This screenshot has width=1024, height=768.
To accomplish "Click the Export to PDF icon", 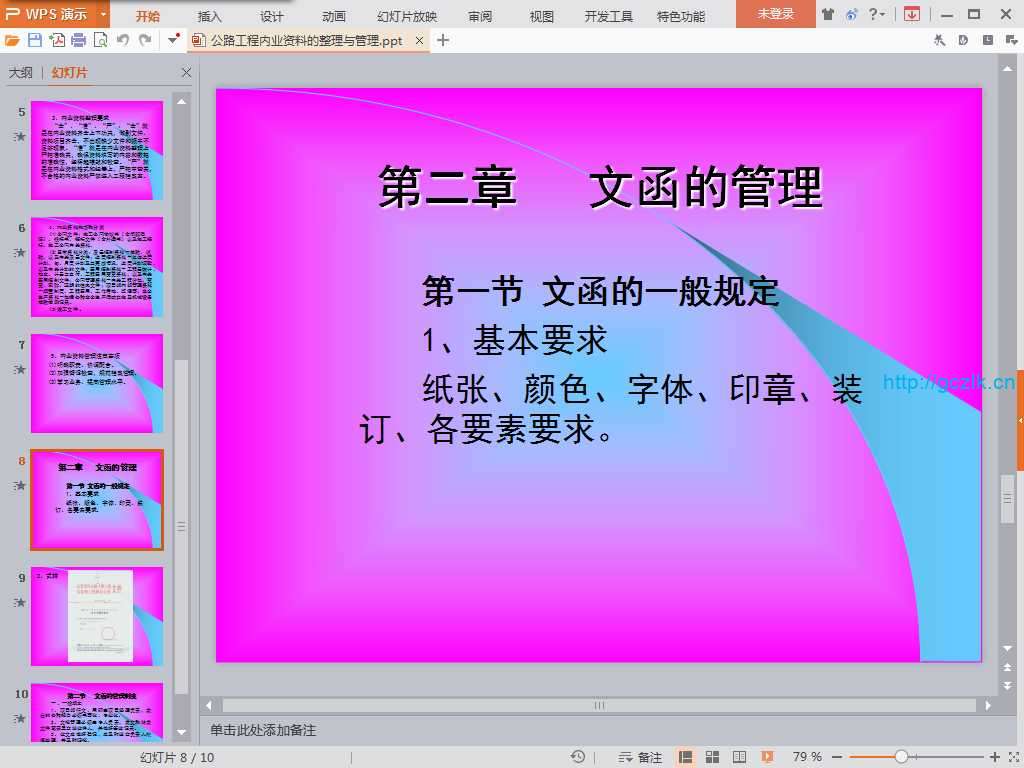I will 57,40.
